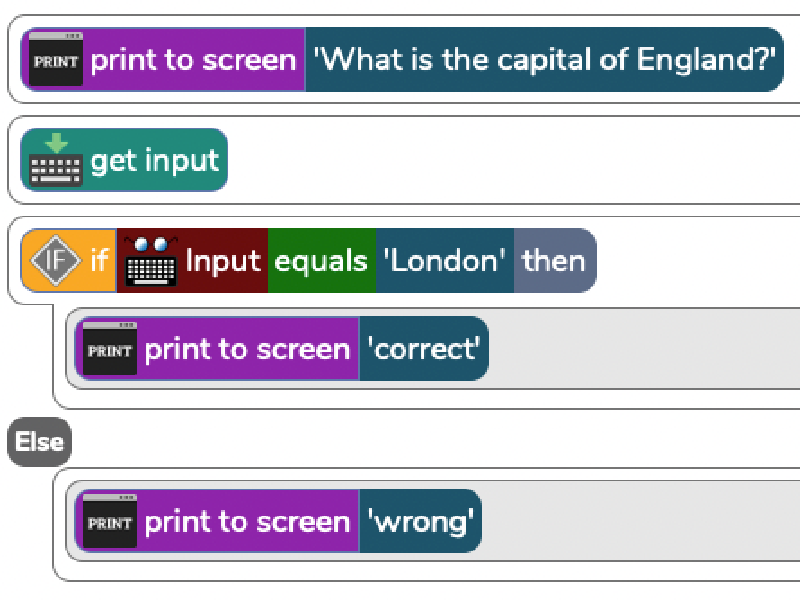The width and height of the screenshot is (800, 600).
Task: Select the 'What is the capital of England?' text
Action: coord(544,60)
